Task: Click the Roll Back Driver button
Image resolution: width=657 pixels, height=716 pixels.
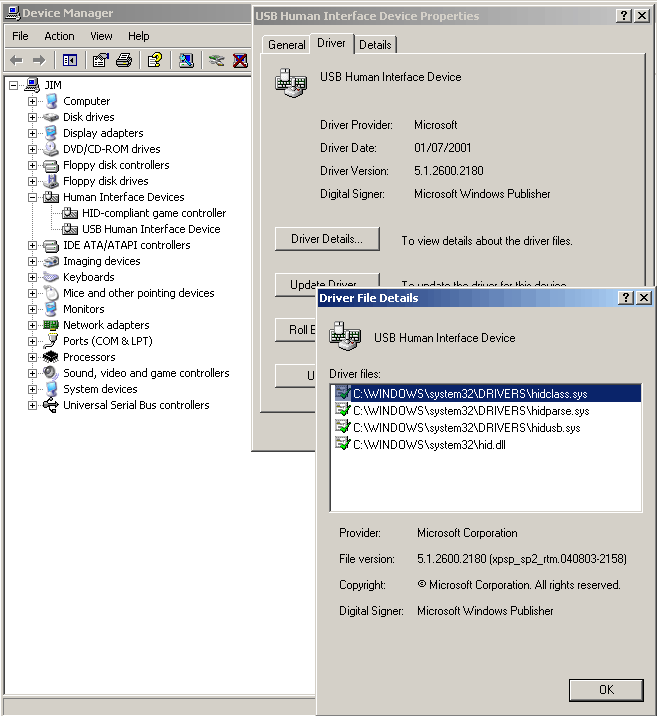Action: coord(296,329)
